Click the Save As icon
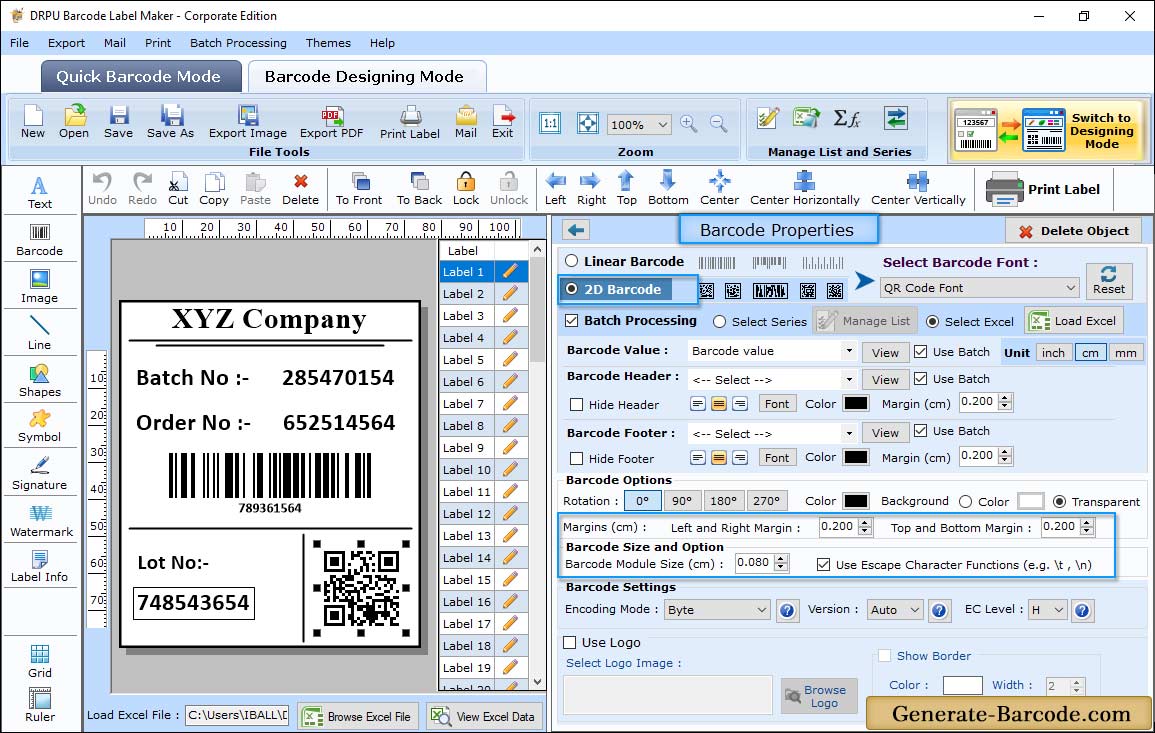Image resolution: width=1155 pixels, height=733 pixels. click(x=170, y=122)
